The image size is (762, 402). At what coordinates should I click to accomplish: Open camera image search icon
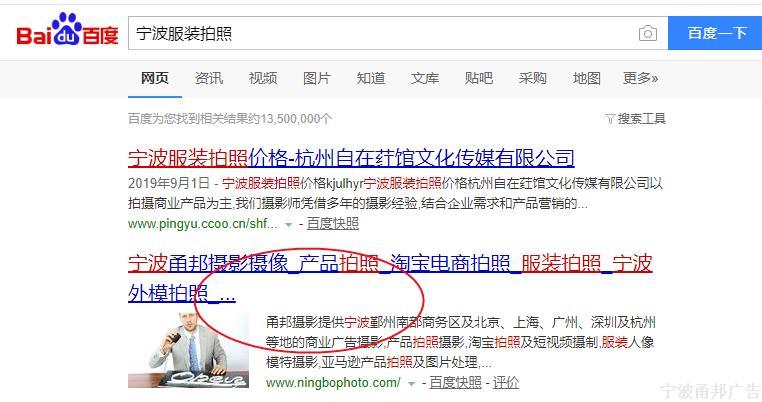(648, 33)
